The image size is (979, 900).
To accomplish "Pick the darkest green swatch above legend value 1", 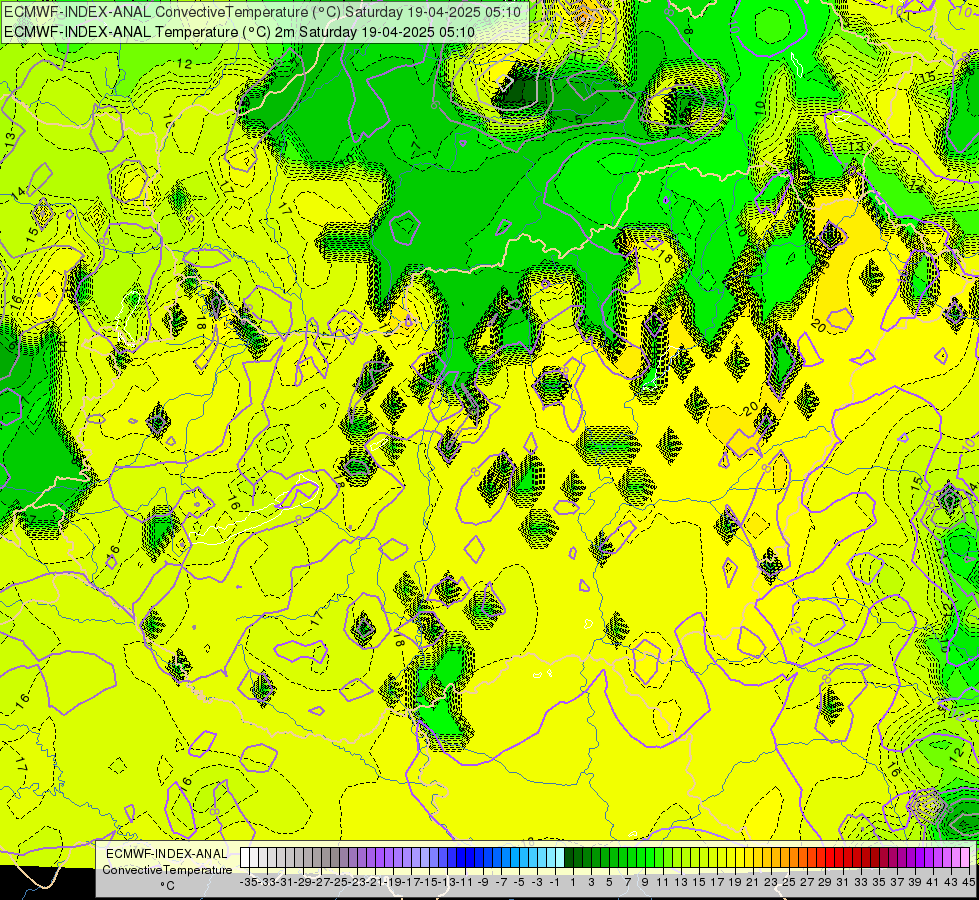I will [x=569, y=858].
